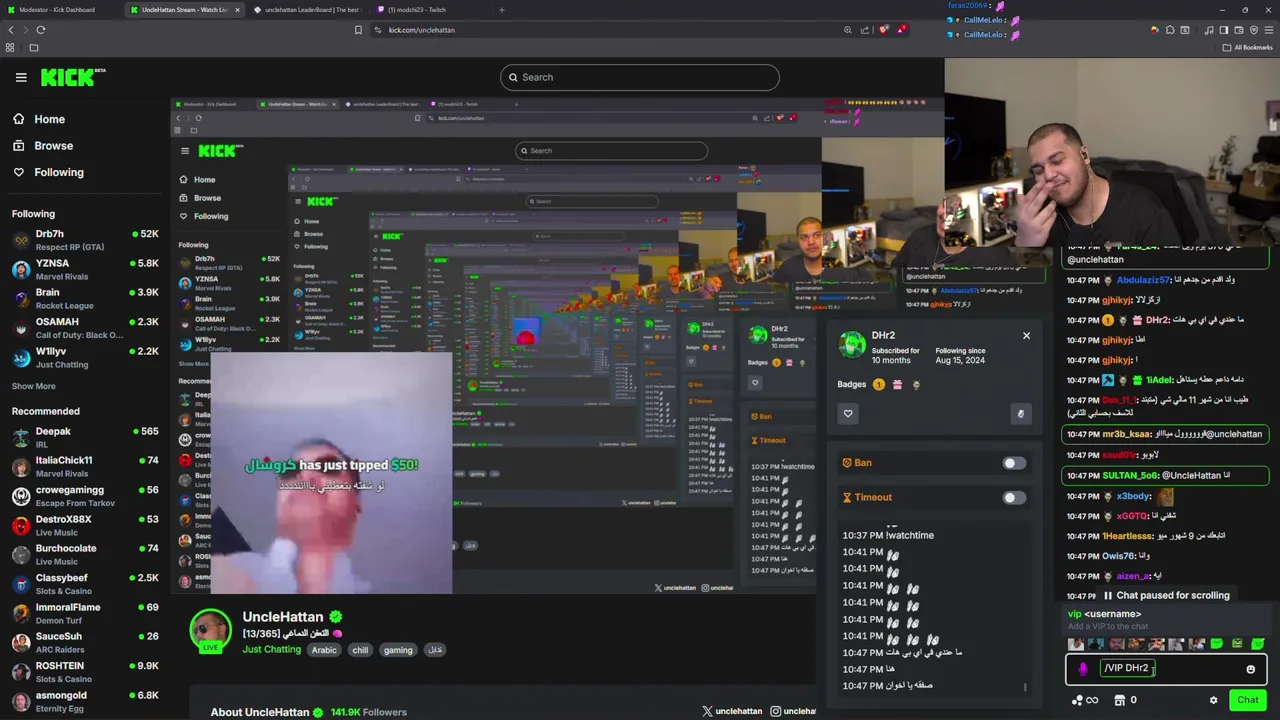Open Brave Rewards triangle icon
Image resolution: width=1280 pixels, height=720 pixels.
902,30
